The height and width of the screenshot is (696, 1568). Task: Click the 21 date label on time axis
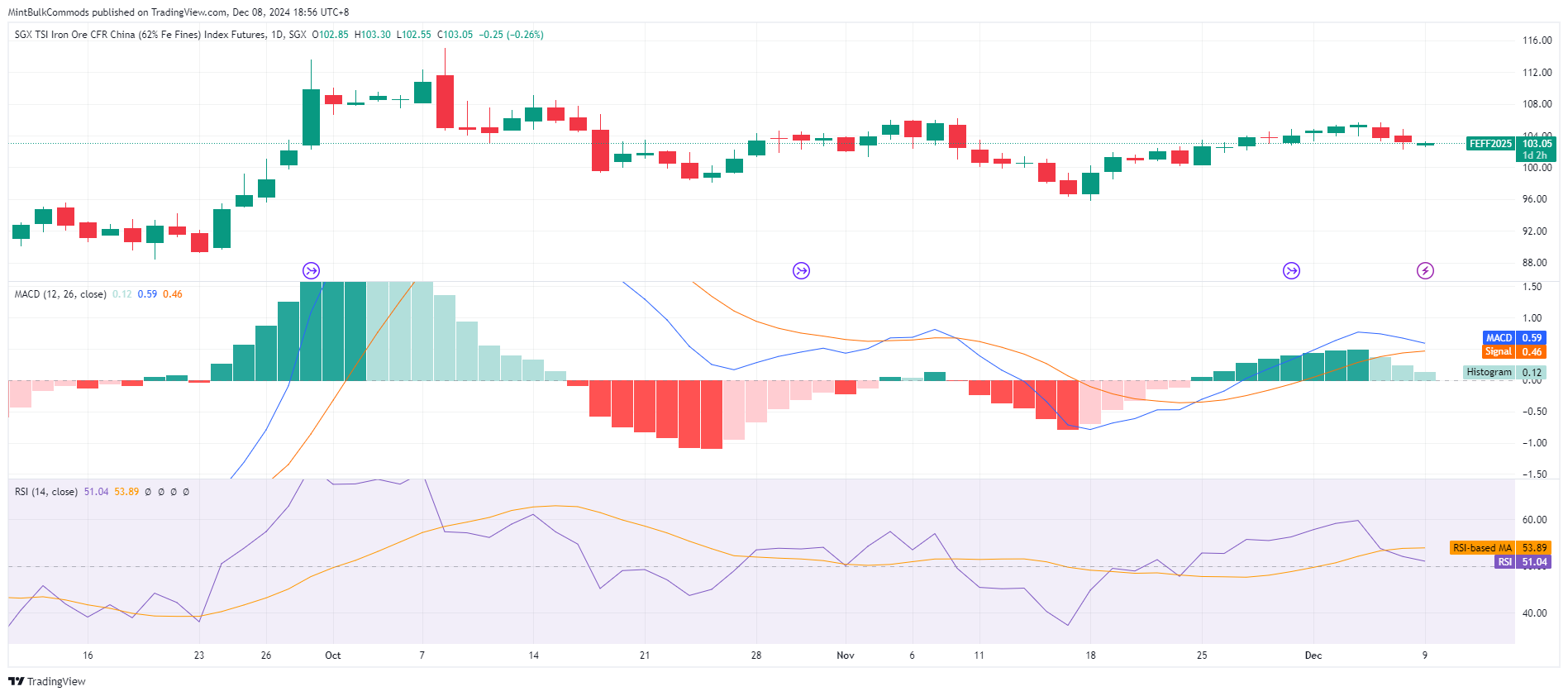point(645,655)
